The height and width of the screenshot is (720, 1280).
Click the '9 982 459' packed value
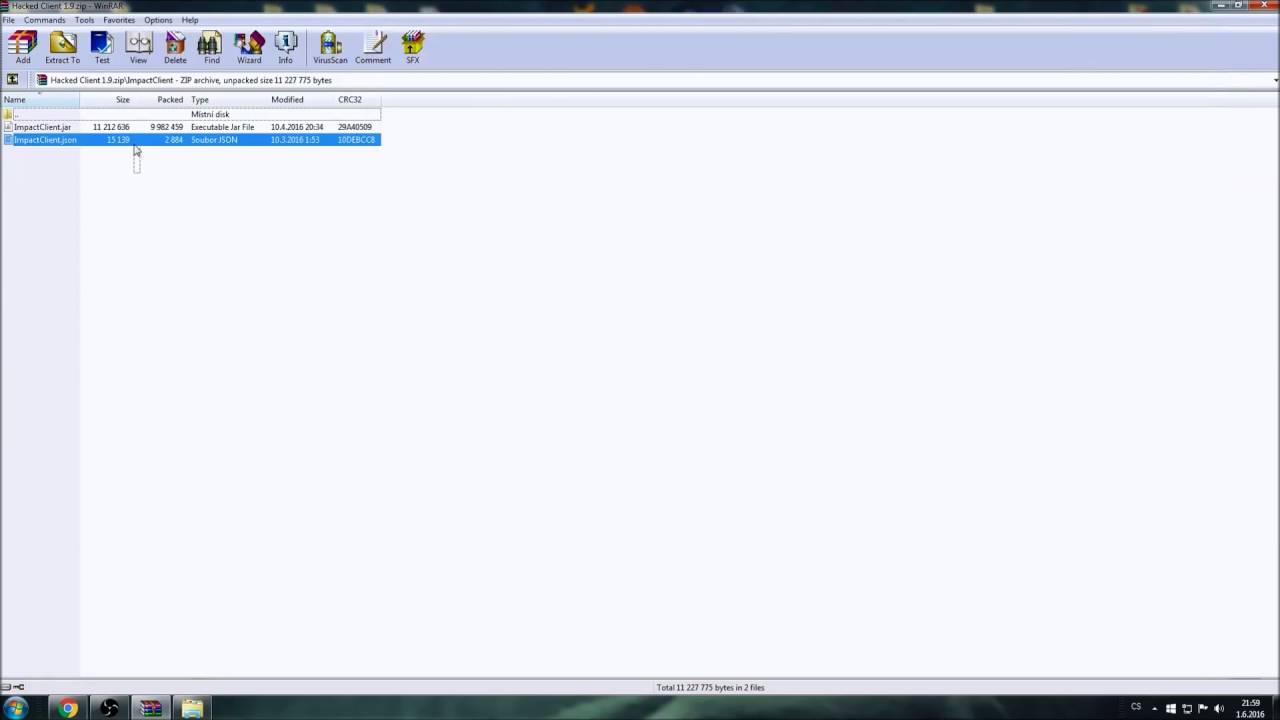(166, 127)
